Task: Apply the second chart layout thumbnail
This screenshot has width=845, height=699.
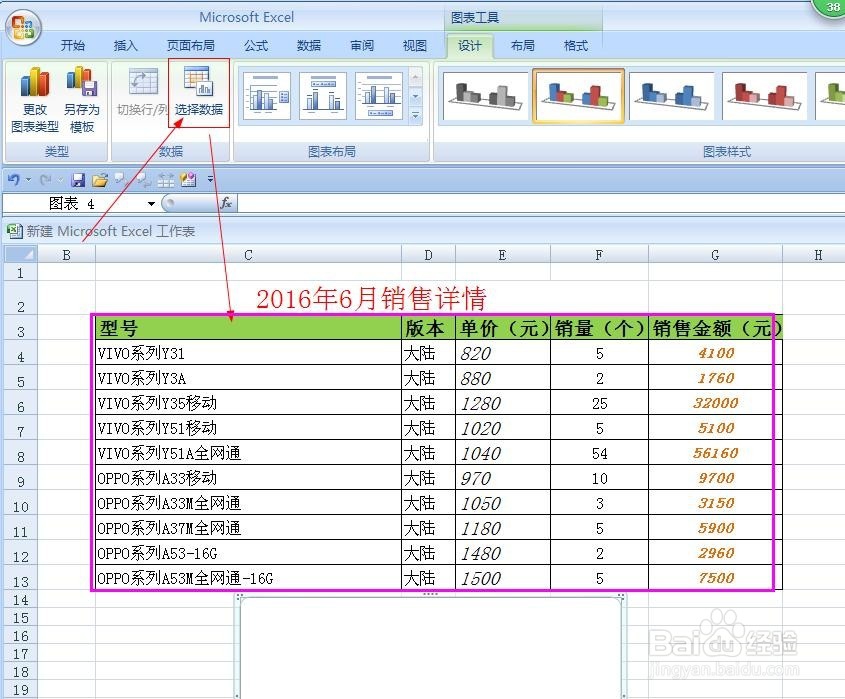Action: (x=323, y=96)
